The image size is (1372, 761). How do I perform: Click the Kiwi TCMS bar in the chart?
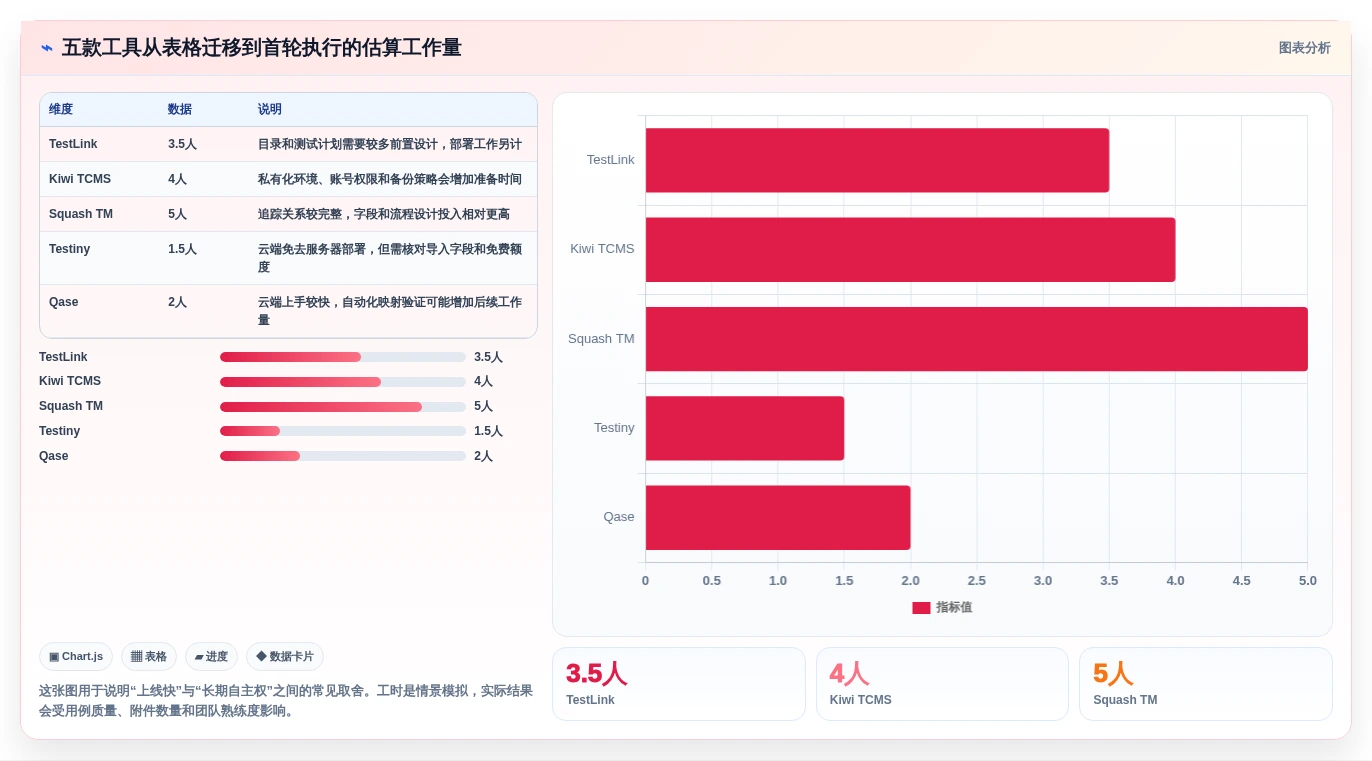[910, 250]
